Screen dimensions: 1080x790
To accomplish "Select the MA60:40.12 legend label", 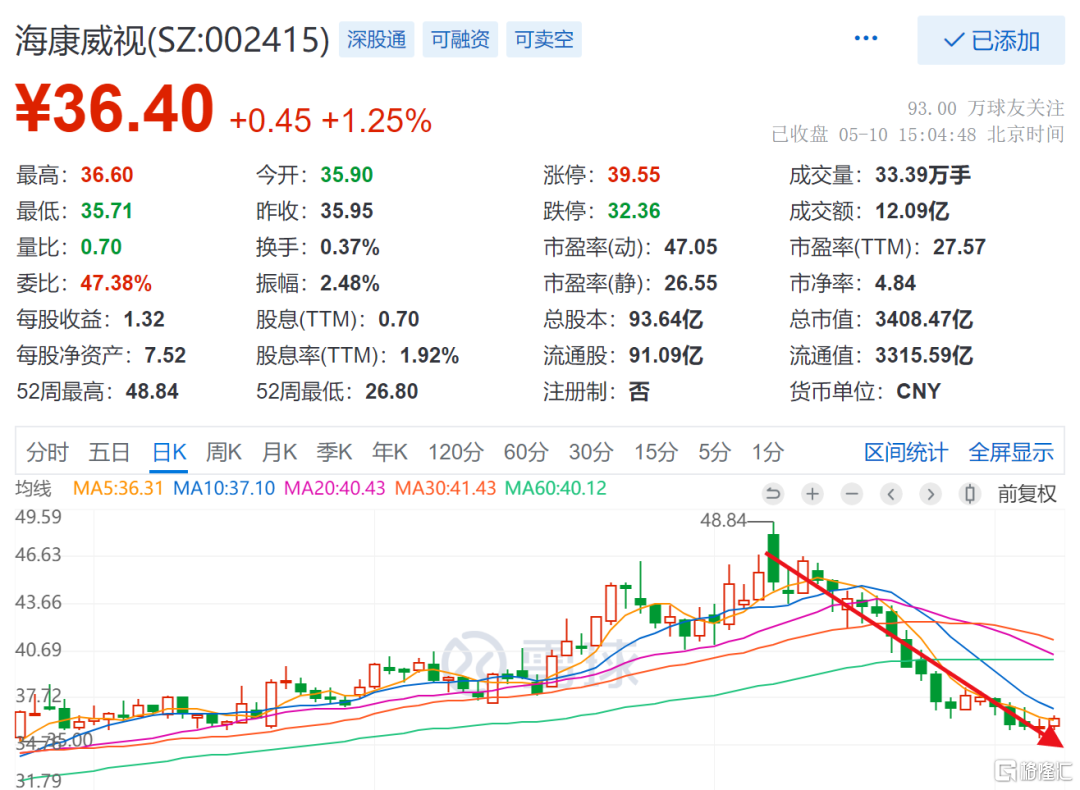I will [x=556, y=488].
